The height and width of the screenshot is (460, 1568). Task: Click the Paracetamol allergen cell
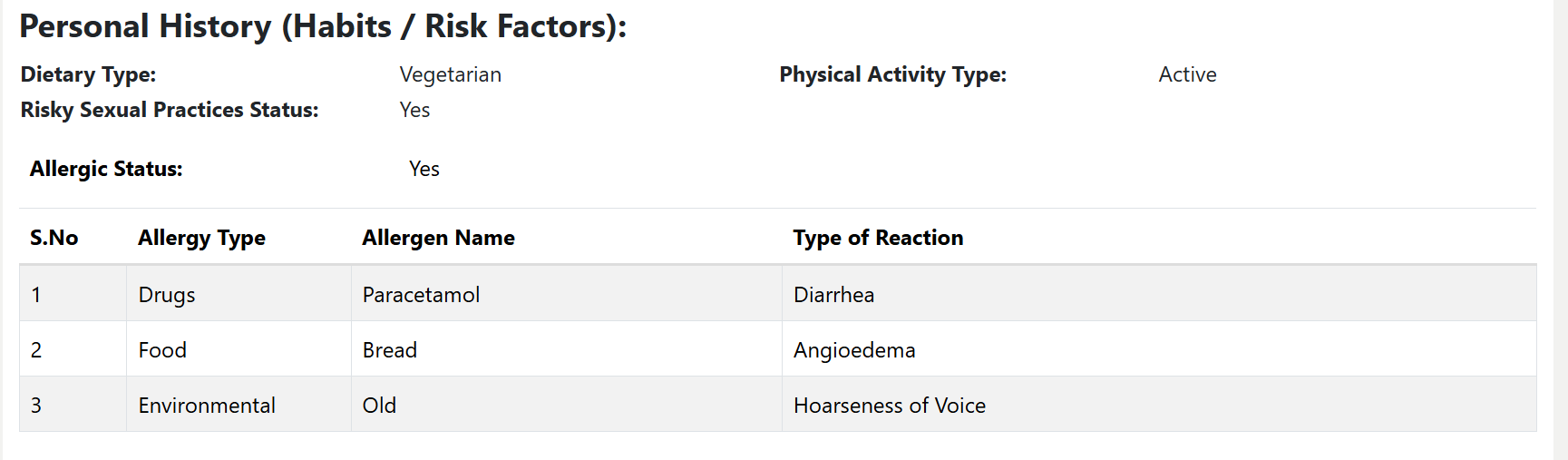point(421,295)
